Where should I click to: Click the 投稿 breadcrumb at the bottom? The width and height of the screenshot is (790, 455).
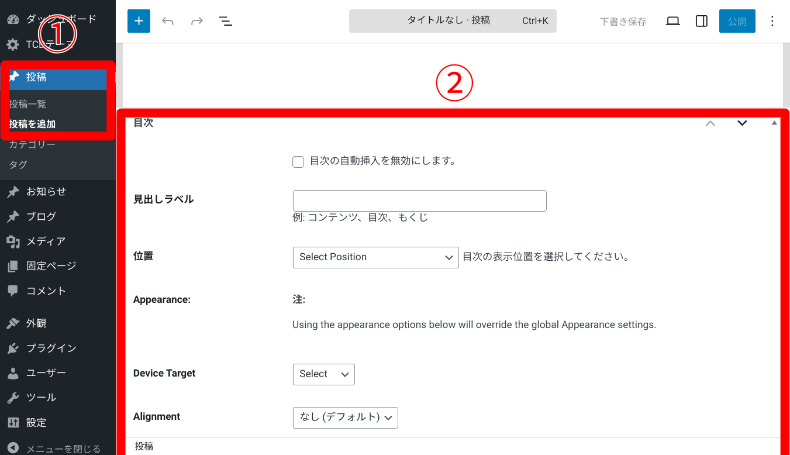point(144,446)
